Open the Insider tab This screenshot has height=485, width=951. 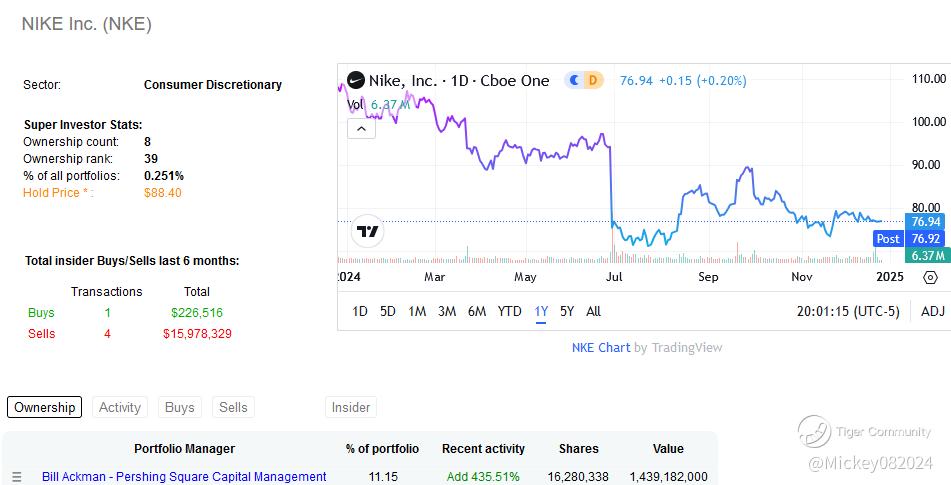coord(351,407)
